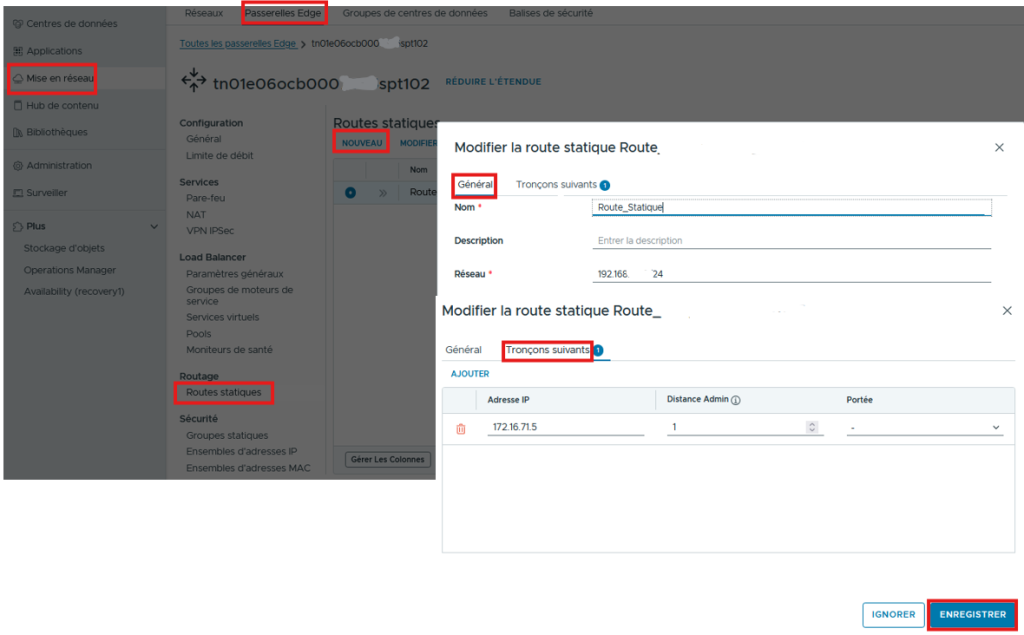Switch to Tronçons suivants tab in the upper dialog
The height and width of the screenshot is (635, 1024).
[x=556, y=185]
